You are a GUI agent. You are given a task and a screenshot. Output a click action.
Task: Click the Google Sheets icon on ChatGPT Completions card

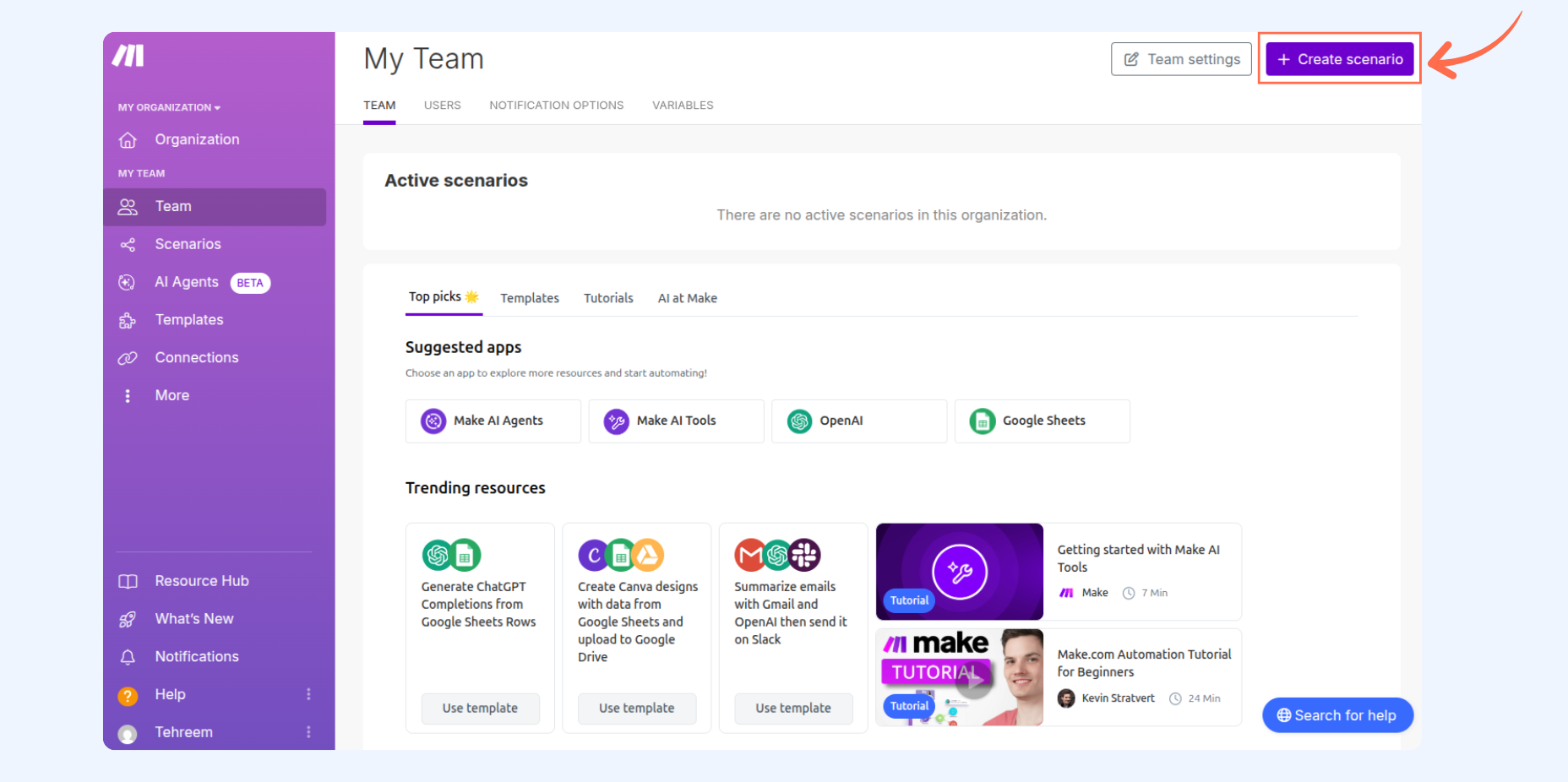tap(465, 555)
